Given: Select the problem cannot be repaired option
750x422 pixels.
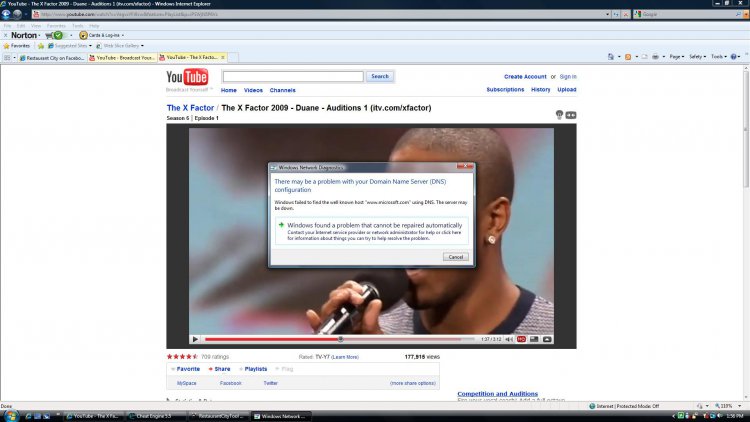Looking at the screenshot, I should [372, 231].
